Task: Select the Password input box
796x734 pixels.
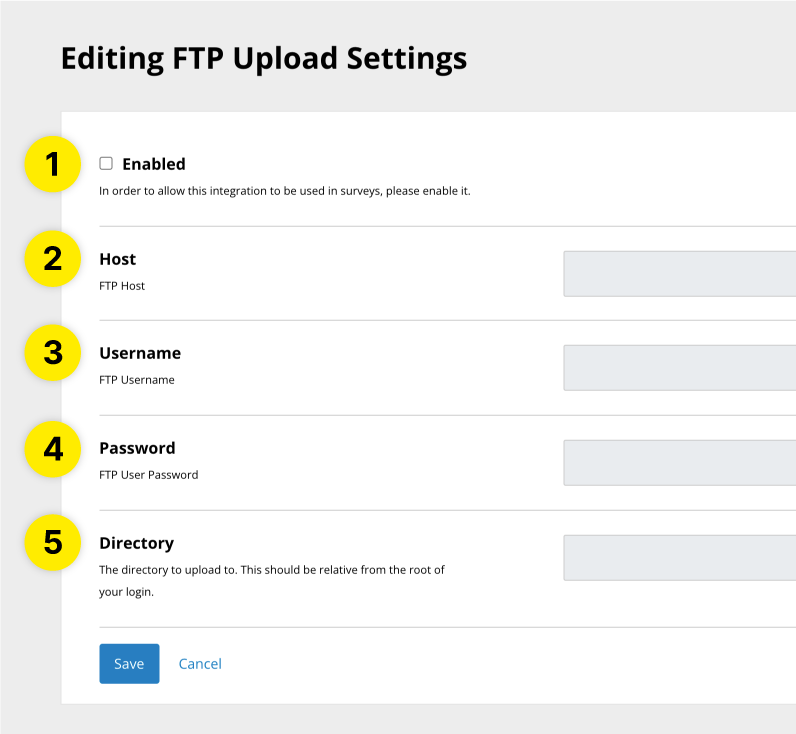Action: click(x=680, y=463)
